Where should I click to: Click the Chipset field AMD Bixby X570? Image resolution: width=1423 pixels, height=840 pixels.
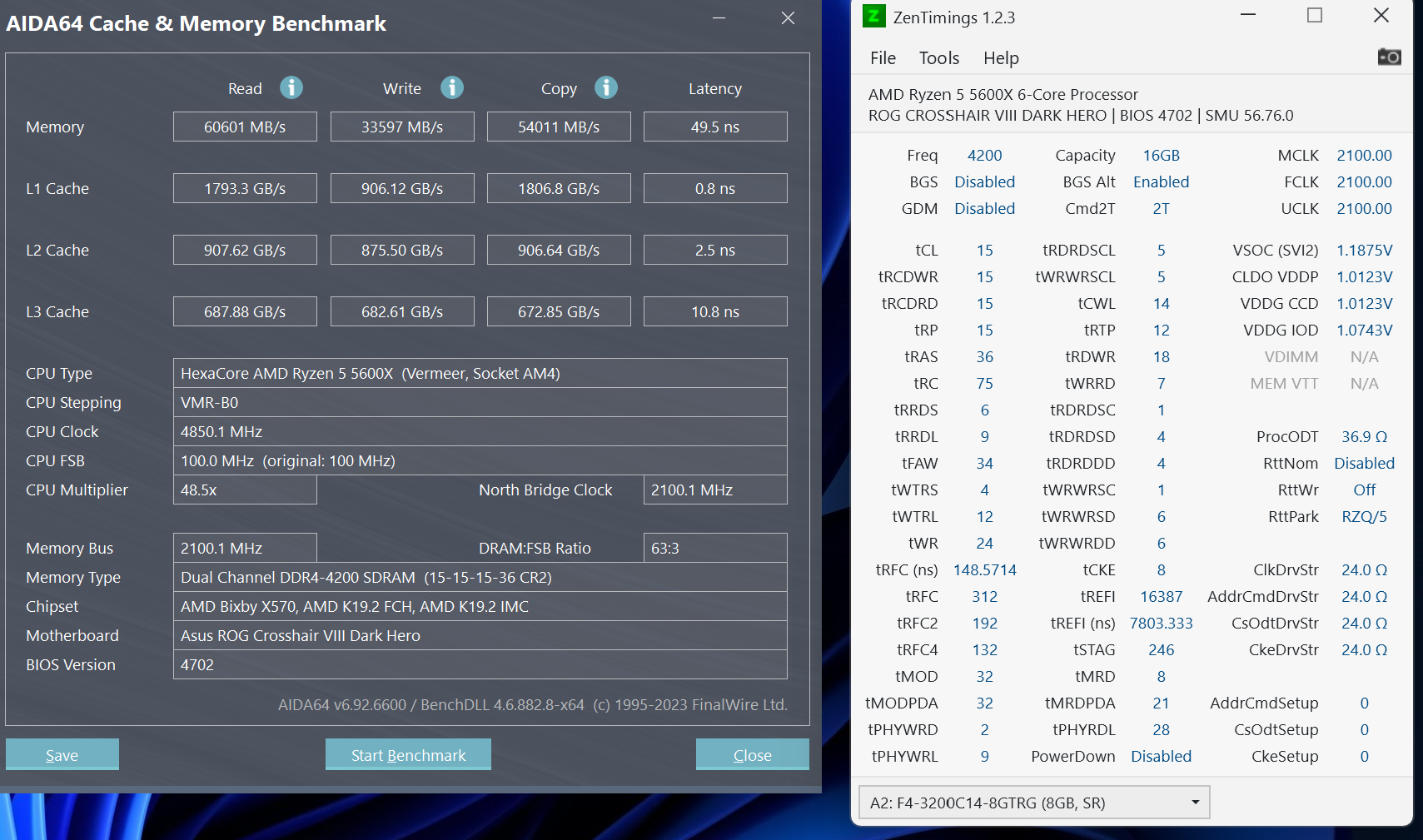pos(480,606)
